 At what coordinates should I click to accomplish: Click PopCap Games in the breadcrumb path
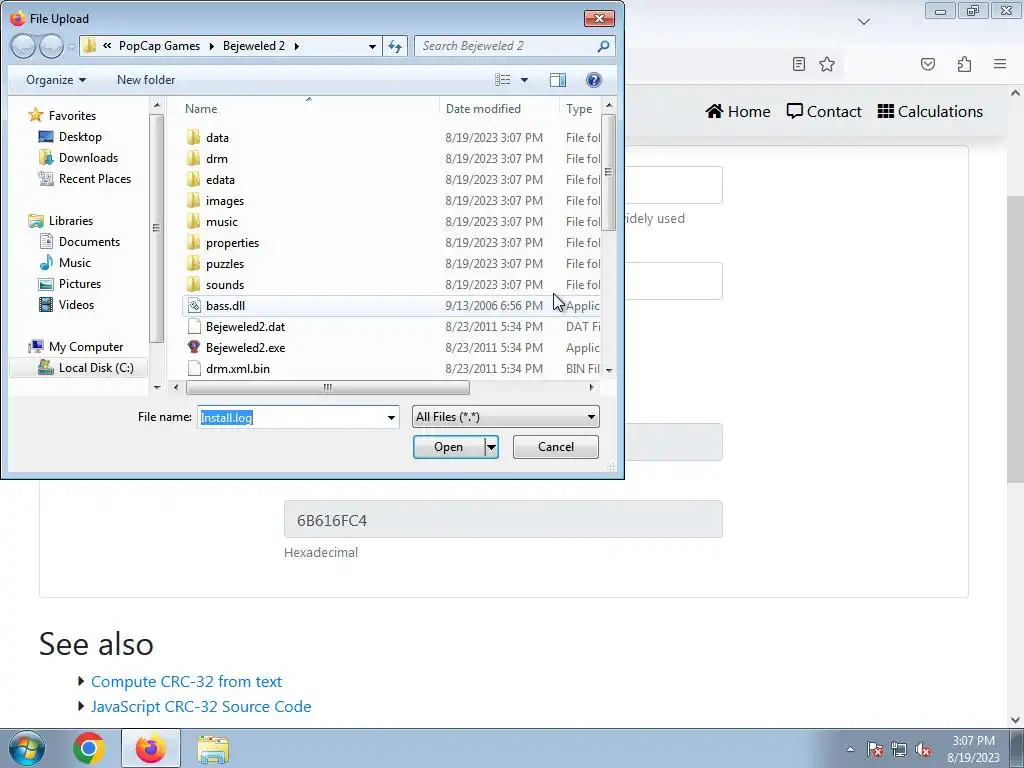[x=159, y=46]
